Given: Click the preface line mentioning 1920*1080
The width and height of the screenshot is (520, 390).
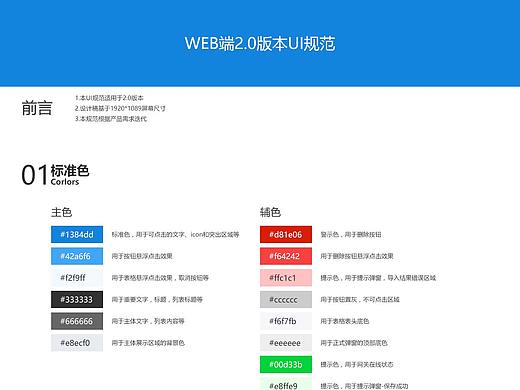Looking at the screenshot, I should coord(120,108).
